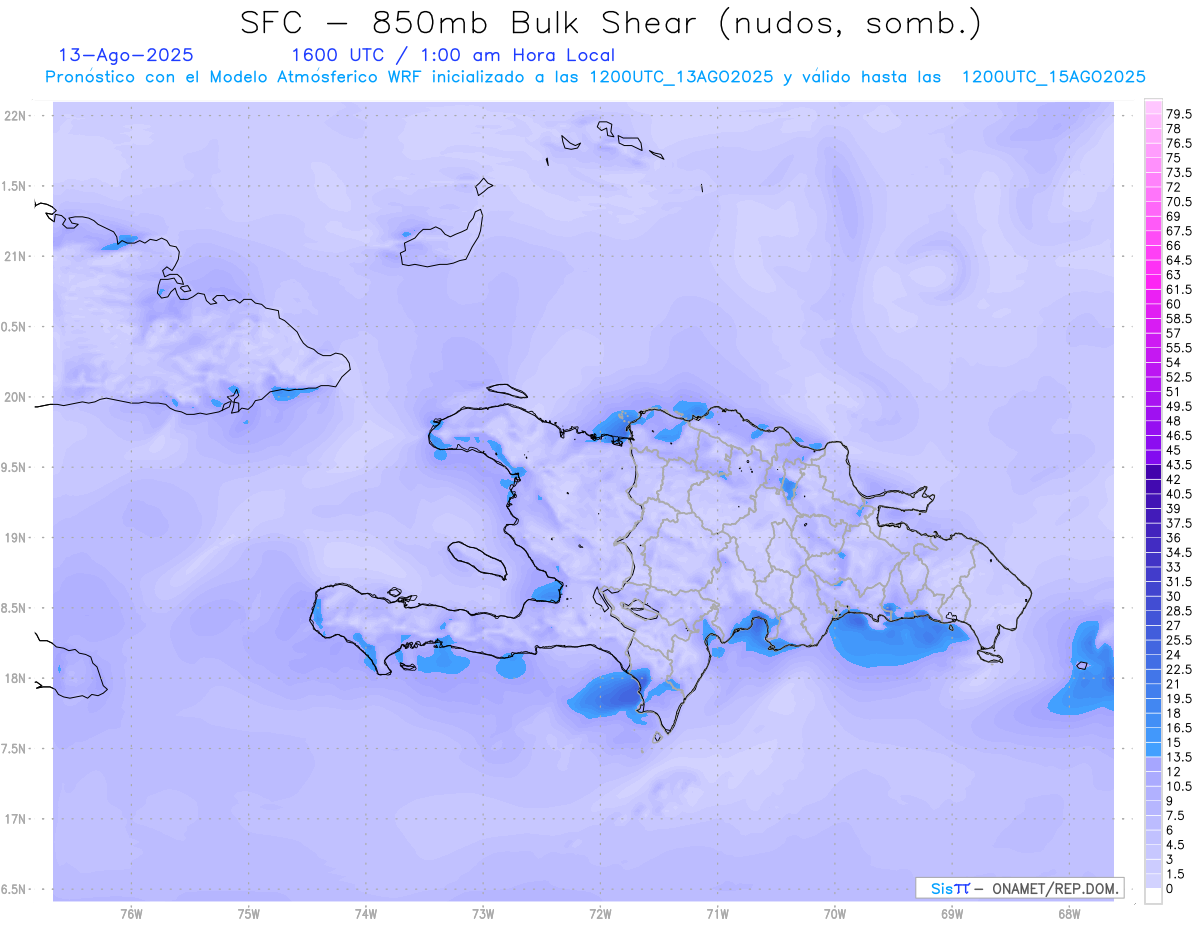Click the white colorbar box below the 0 label

pyautogui.click(x=1153, y=896)
